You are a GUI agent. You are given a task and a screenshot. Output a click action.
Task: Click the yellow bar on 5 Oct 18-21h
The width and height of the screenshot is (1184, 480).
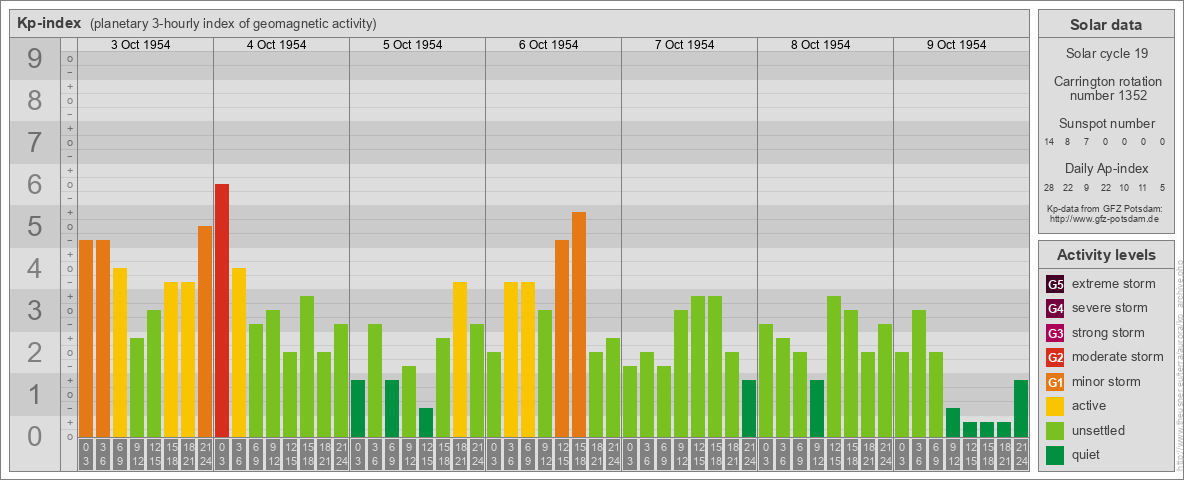point(460,359)
